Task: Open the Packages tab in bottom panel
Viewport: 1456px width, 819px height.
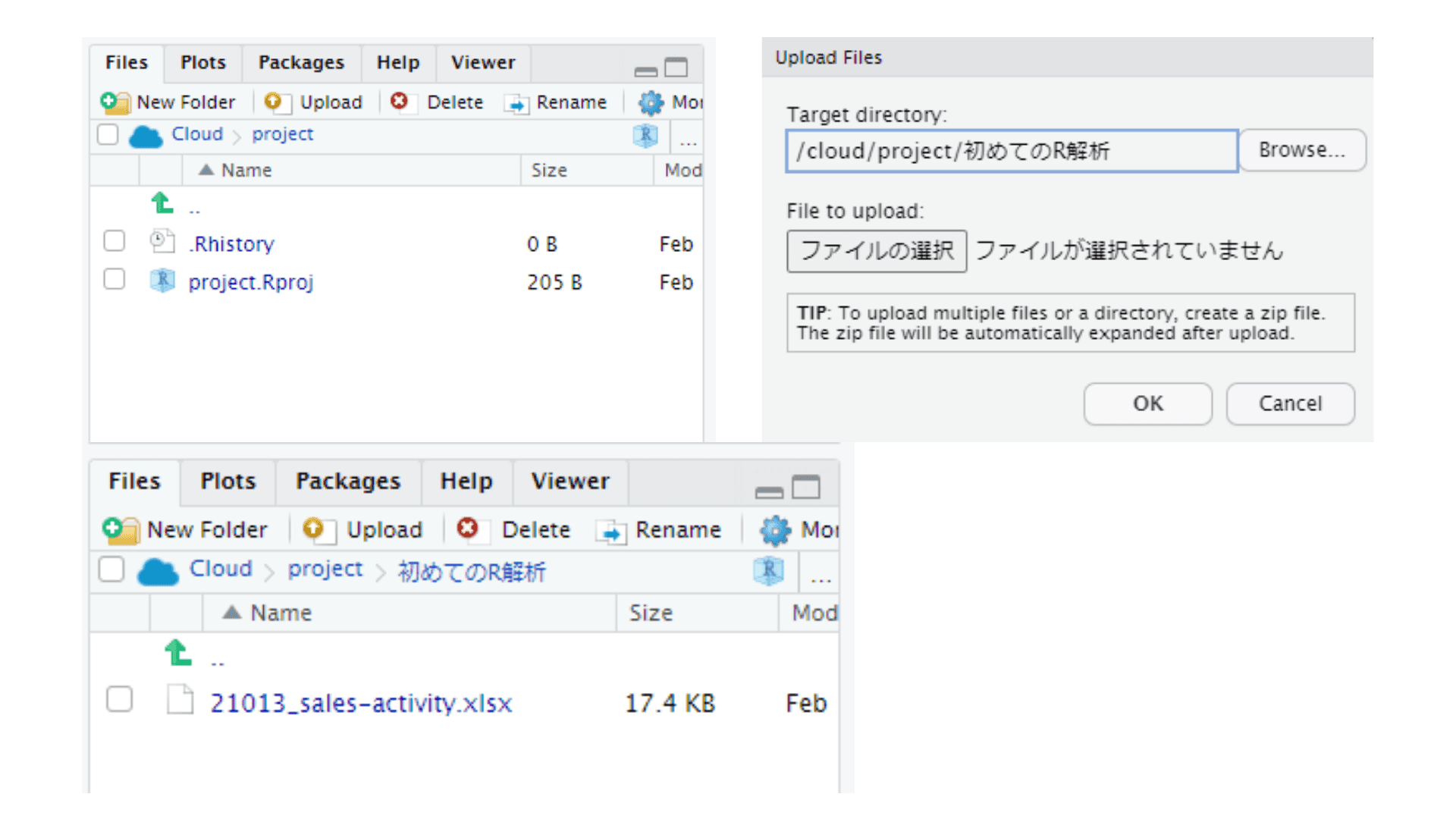Action: coord(347,482)
